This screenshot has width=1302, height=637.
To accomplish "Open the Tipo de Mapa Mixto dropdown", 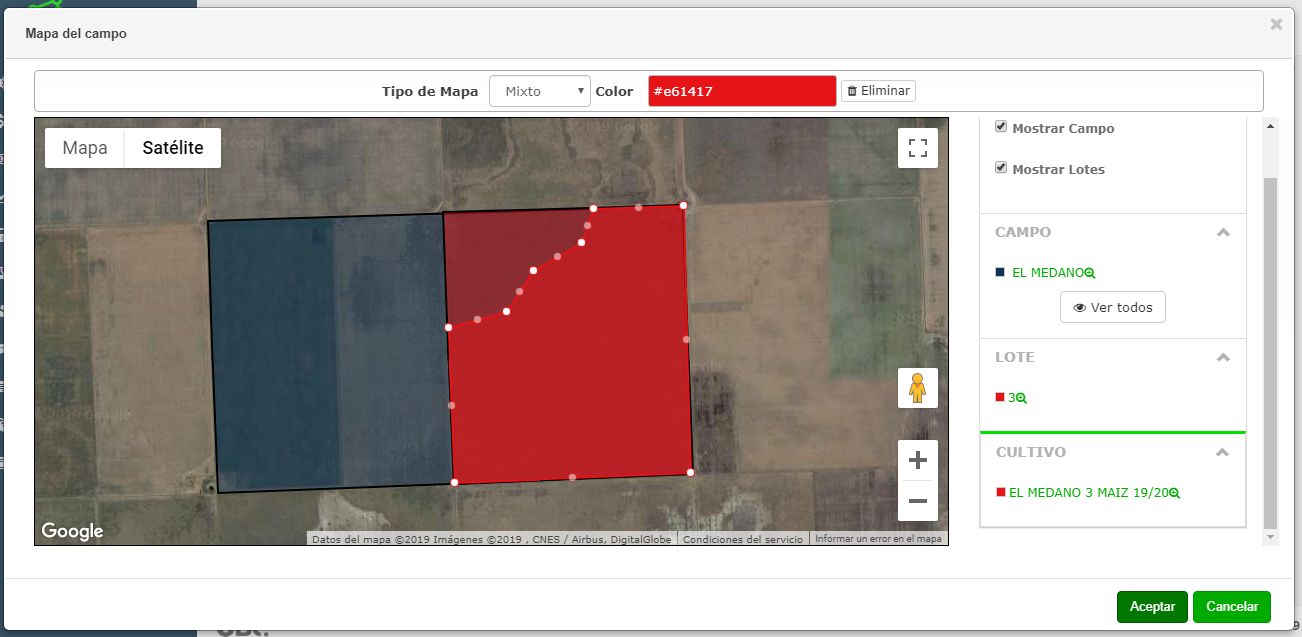I will [540, 91].
